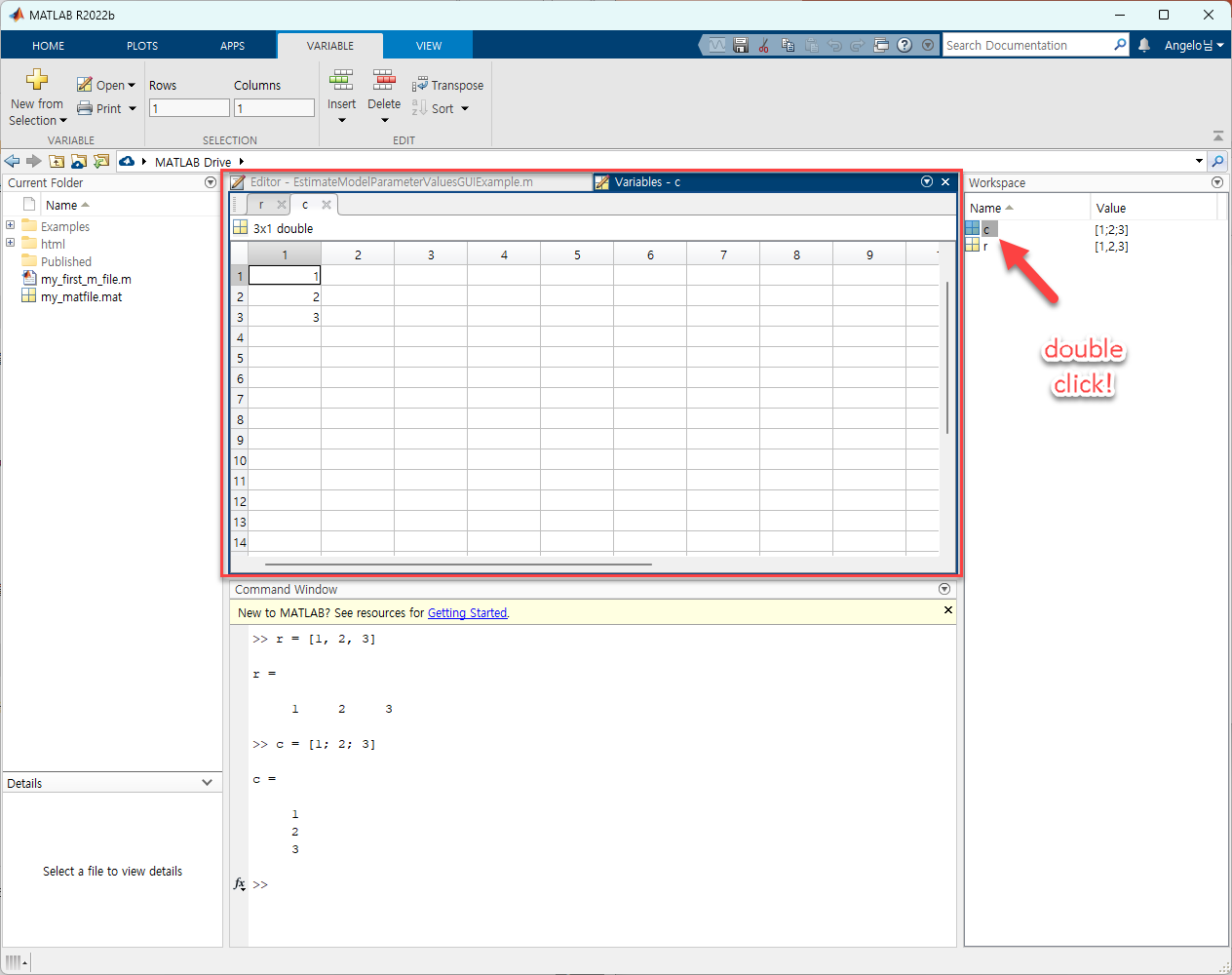
Task: Click the Search Documentation field
Action: 1026,45
